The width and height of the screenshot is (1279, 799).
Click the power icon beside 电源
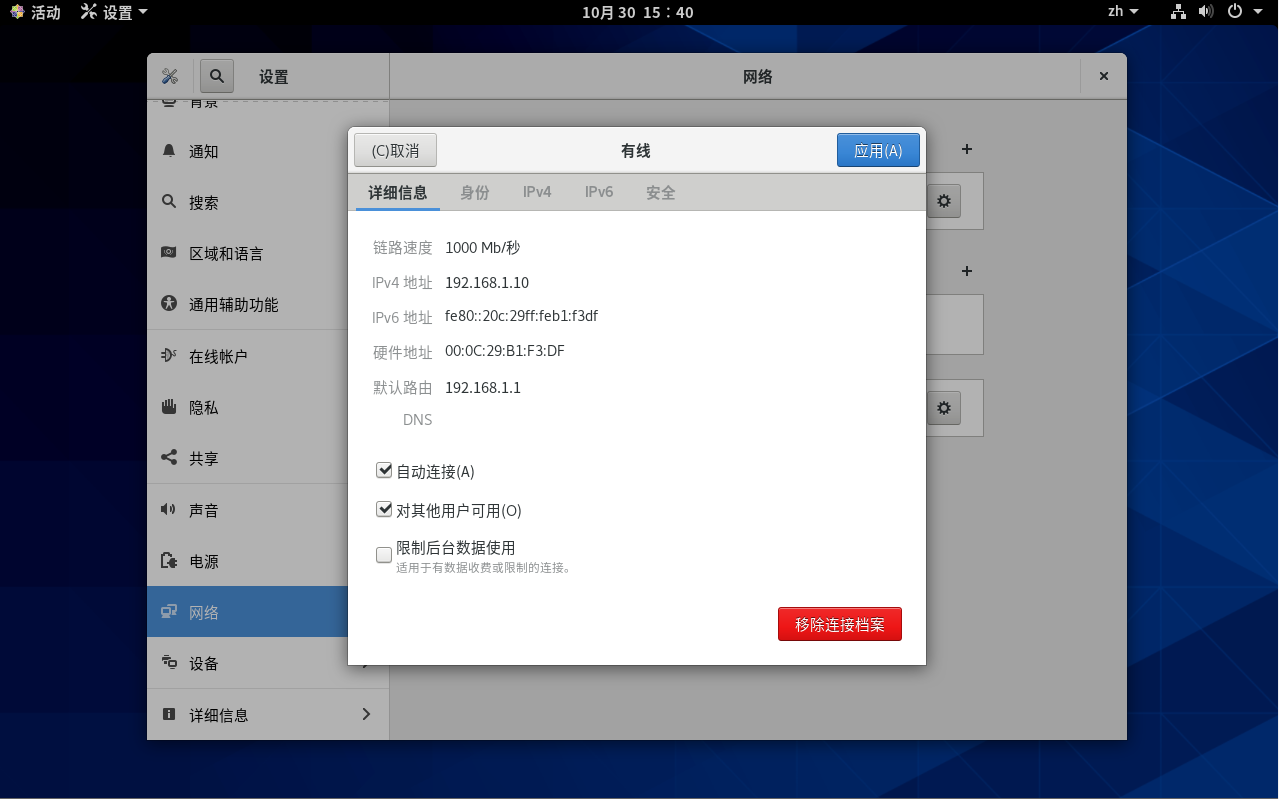coord(169,561)
